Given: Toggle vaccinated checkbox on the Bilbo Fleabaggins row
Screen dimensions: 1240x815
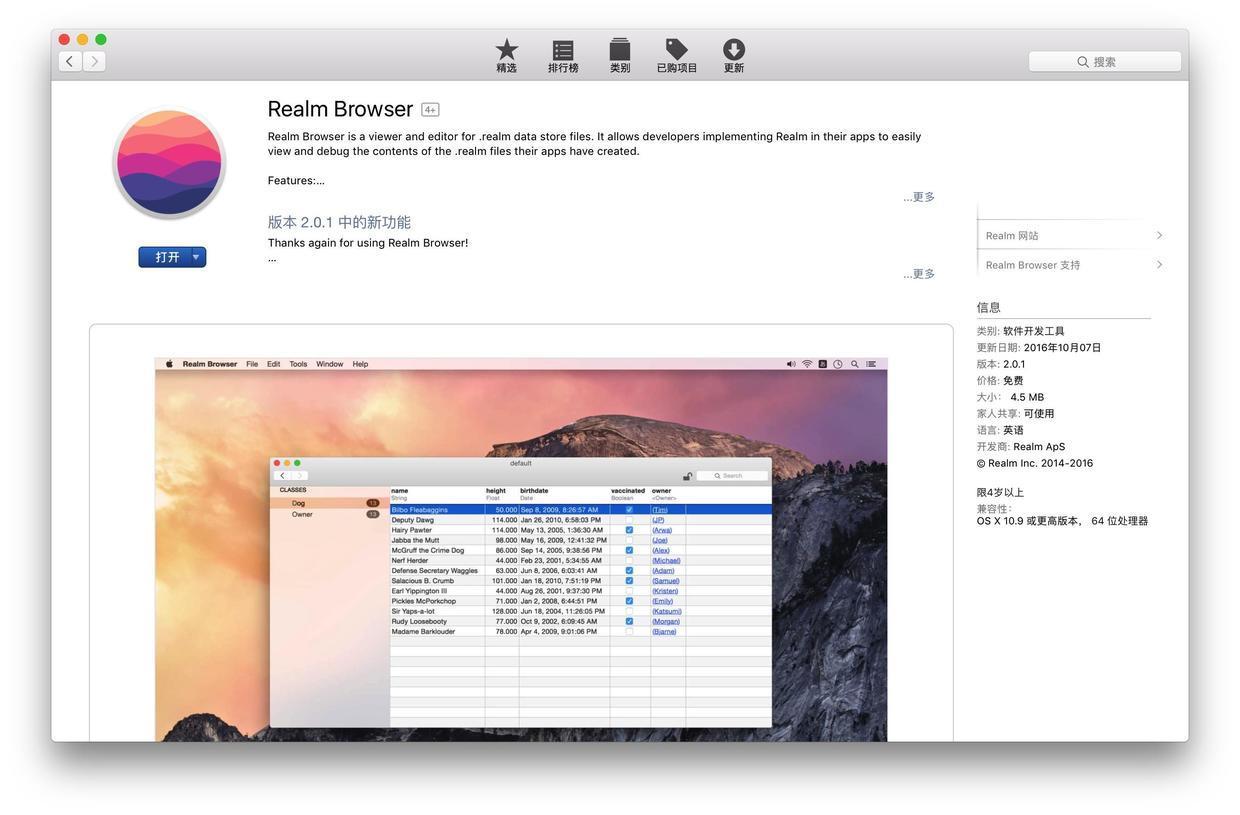Looking at the screenshot, I should pyautogui.click(x=627, y=509).
